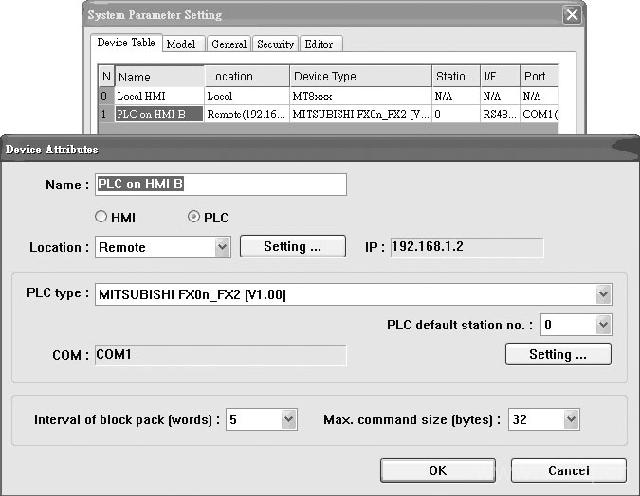Select the PLC on HMI B row

point(160,114)
